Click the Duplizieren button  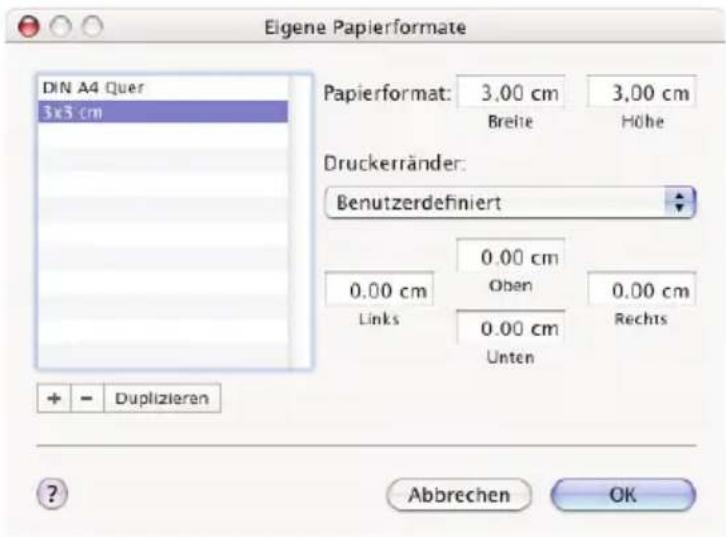coord(162,398)
